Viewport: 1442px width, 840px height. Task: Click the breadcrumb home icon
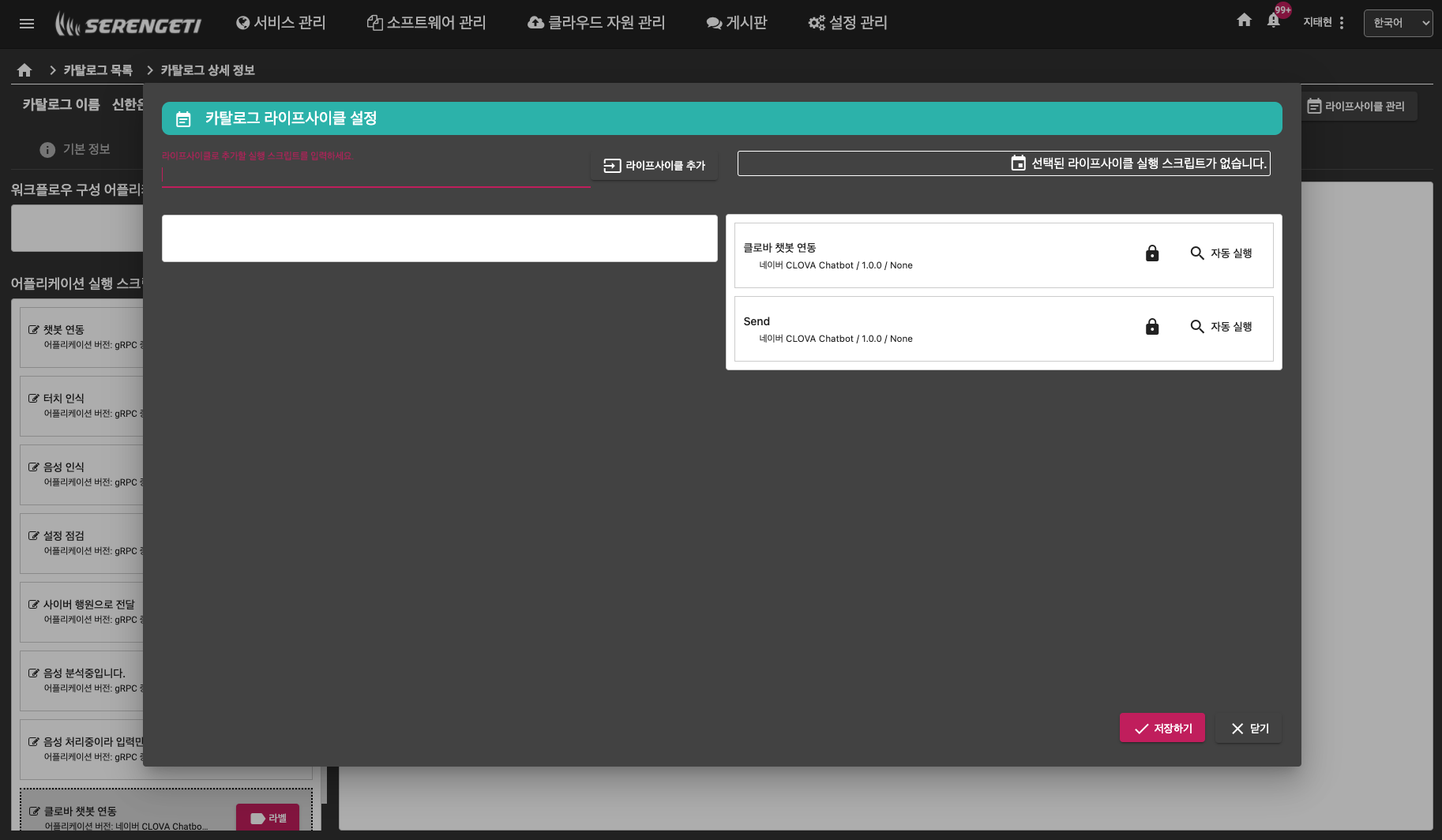coord(24,70)
